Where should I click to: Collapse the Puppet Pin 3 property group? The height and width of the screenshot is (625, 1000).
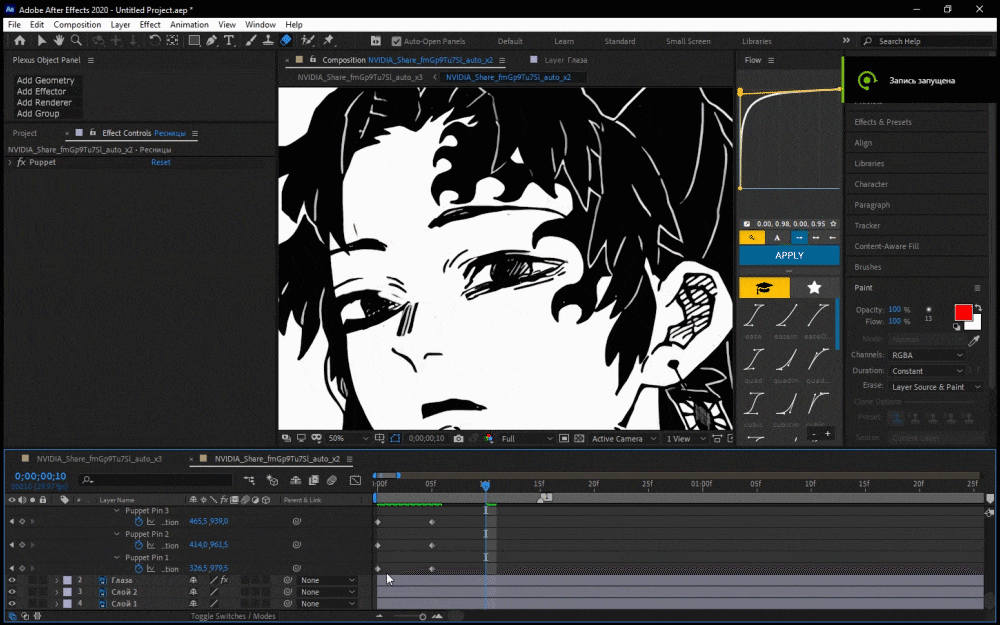(117, 511)
